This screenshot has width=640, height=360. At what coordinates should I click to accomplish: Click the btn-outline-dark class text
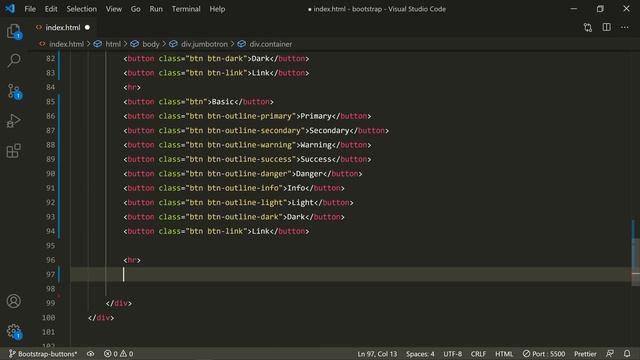[244, 217]
